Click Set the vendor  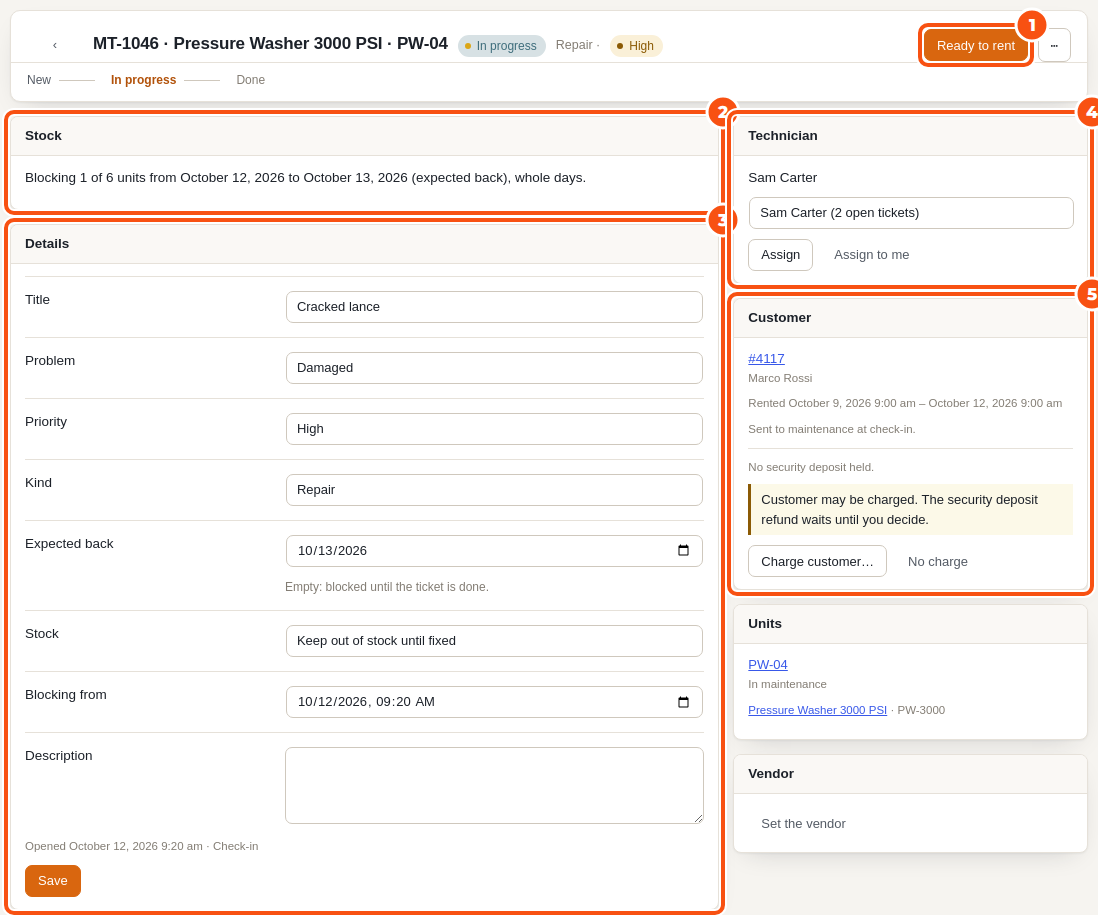pyautogui.click(x=803, y=824)
